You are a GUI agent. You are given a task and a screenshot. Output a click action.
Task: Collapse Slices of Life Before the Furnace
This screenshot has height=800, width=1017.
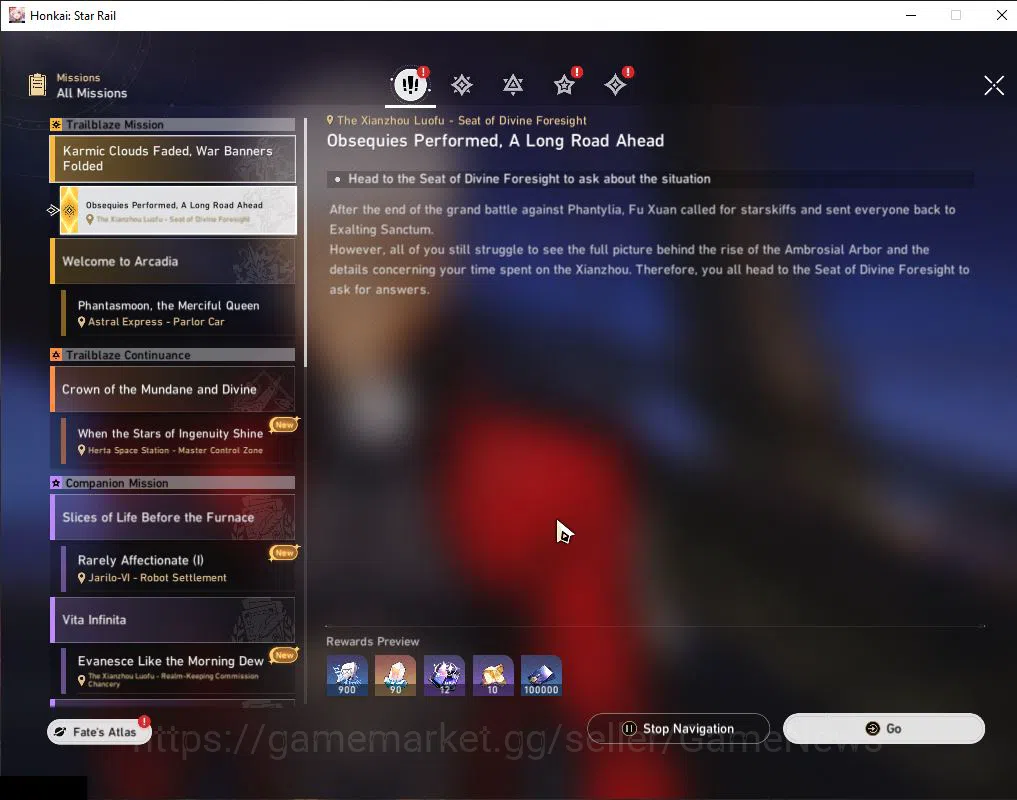173,517
